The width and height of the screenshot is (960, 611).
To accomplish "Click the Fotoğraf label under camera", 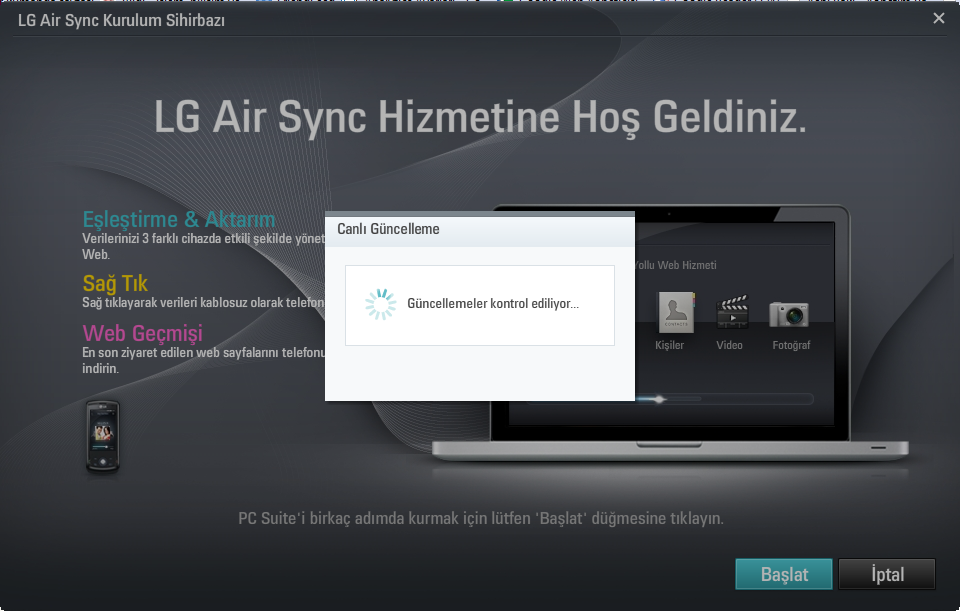I will point(791,345).
